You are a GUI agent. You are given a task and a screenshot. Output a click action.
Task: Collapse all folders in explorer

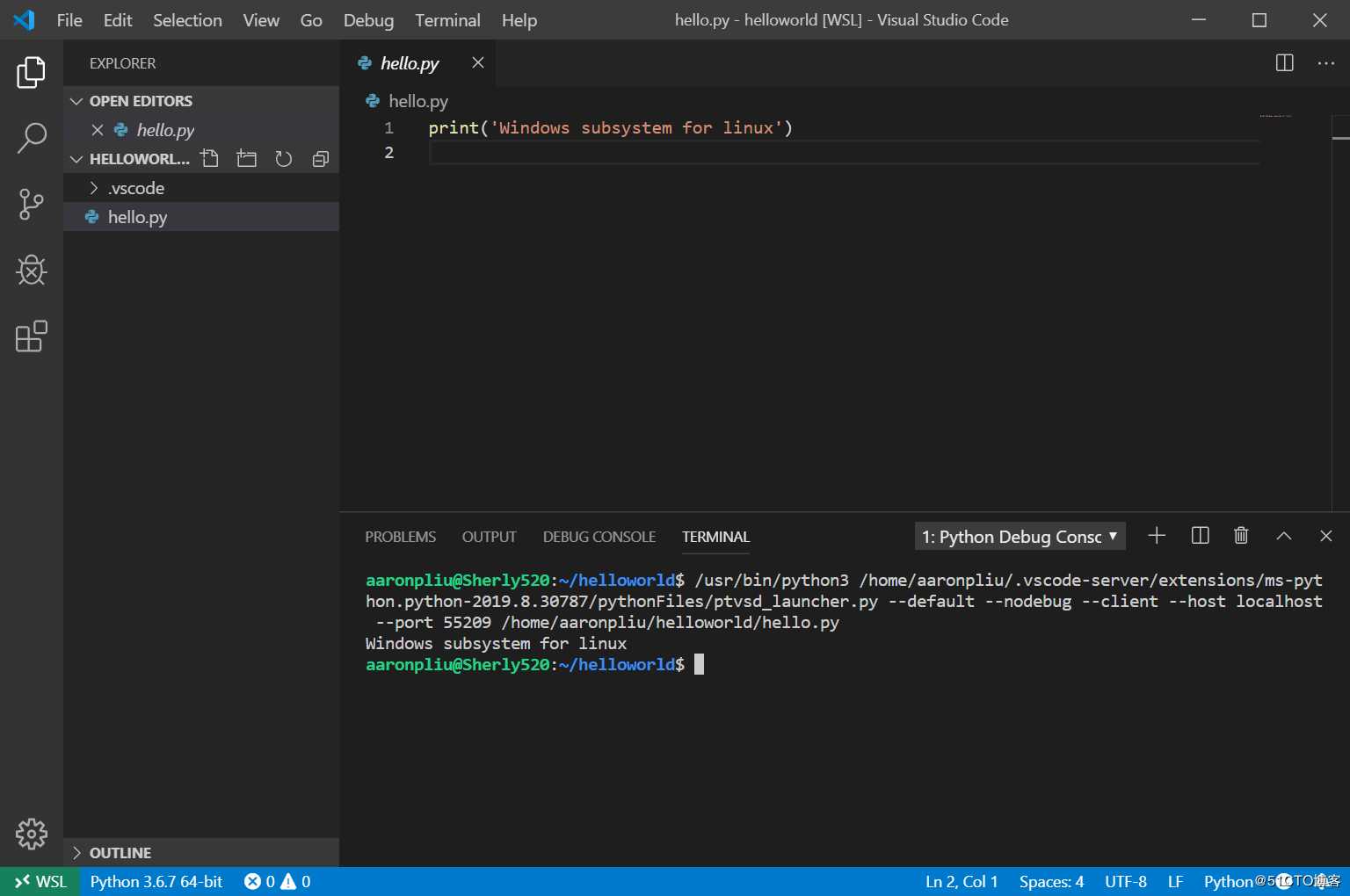pyautogui.click(x=320, y=159)
